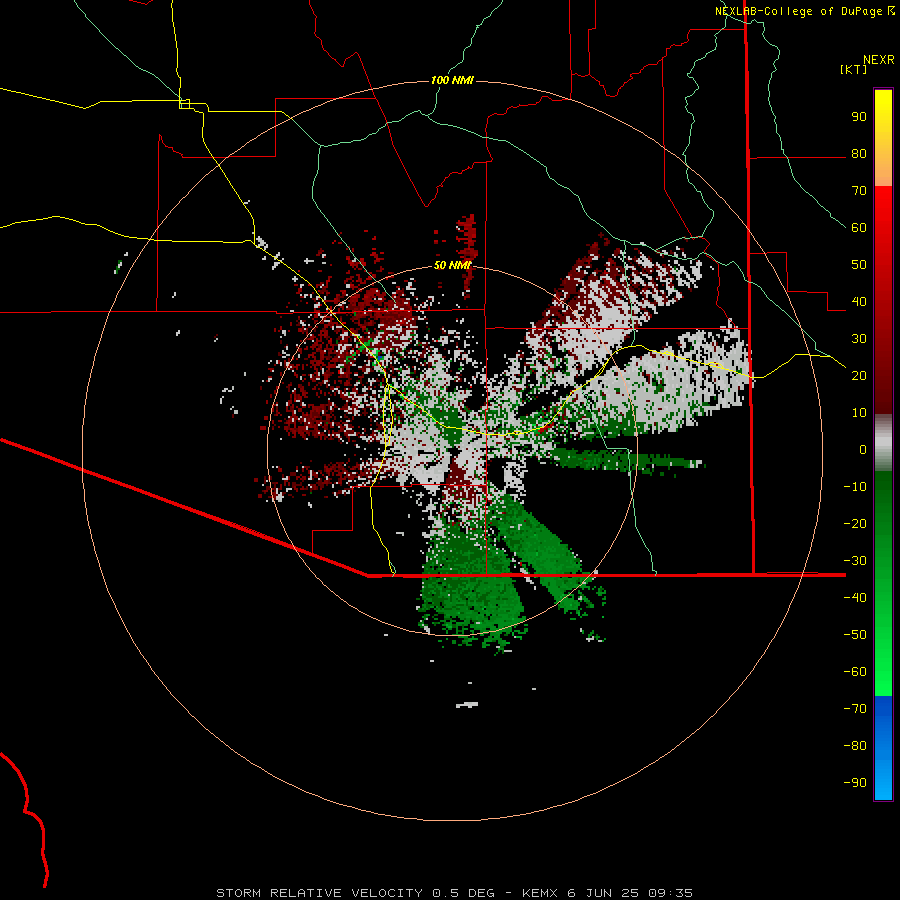Click the 0.5 DEG elevation text
This screenshot has width=900, height=900.
pyautogui.click(x=463, y=893)
